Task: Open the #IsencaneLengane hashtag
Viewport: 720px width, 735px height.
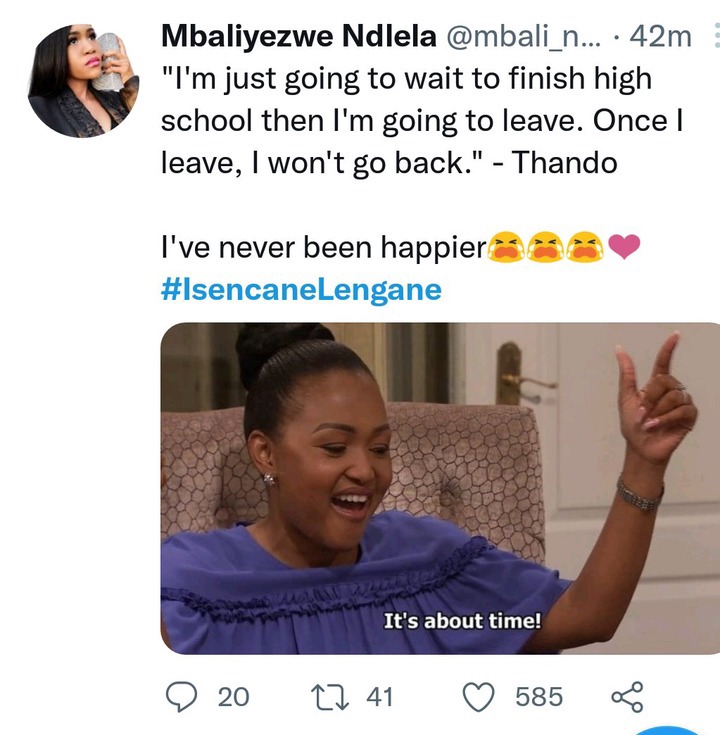Action: tap(301, 290)
